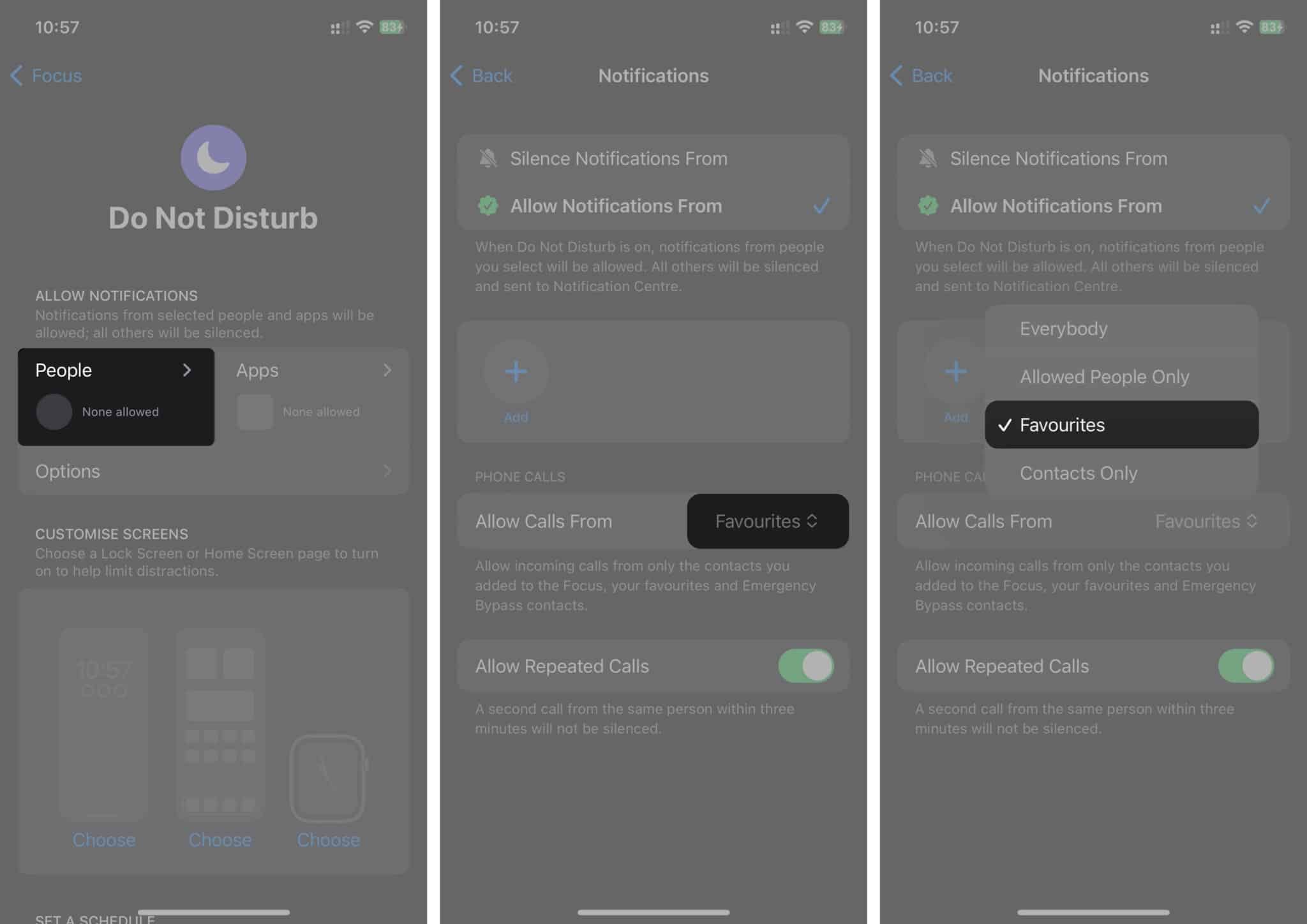The image size is (1307, 924).
Task: Select Allow Notifications From option
Action: click(x=653, y=206)
